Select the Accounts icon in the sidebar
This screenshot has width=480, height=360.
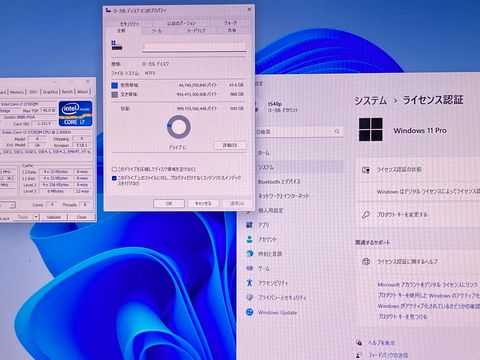249,239
